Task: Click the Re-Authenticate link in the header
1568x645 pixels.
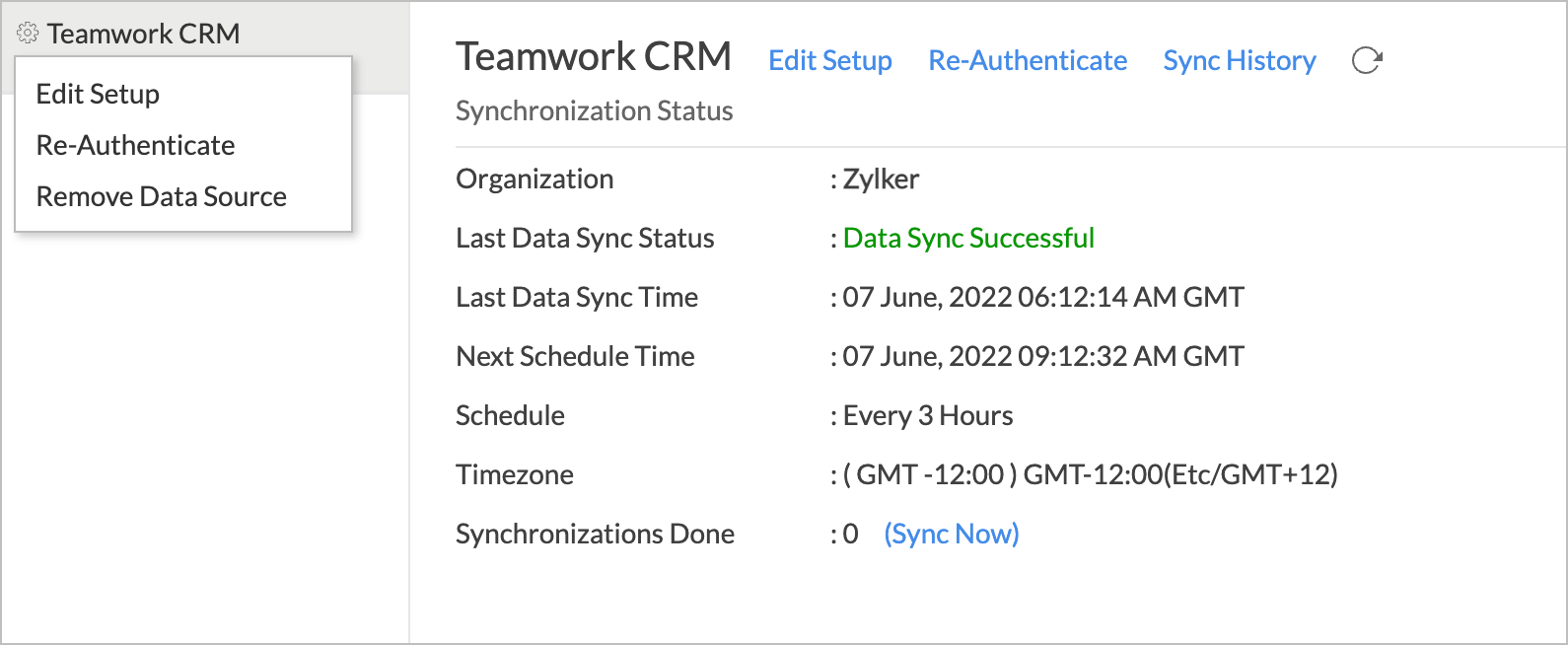Action: (x=1028, y=60)
